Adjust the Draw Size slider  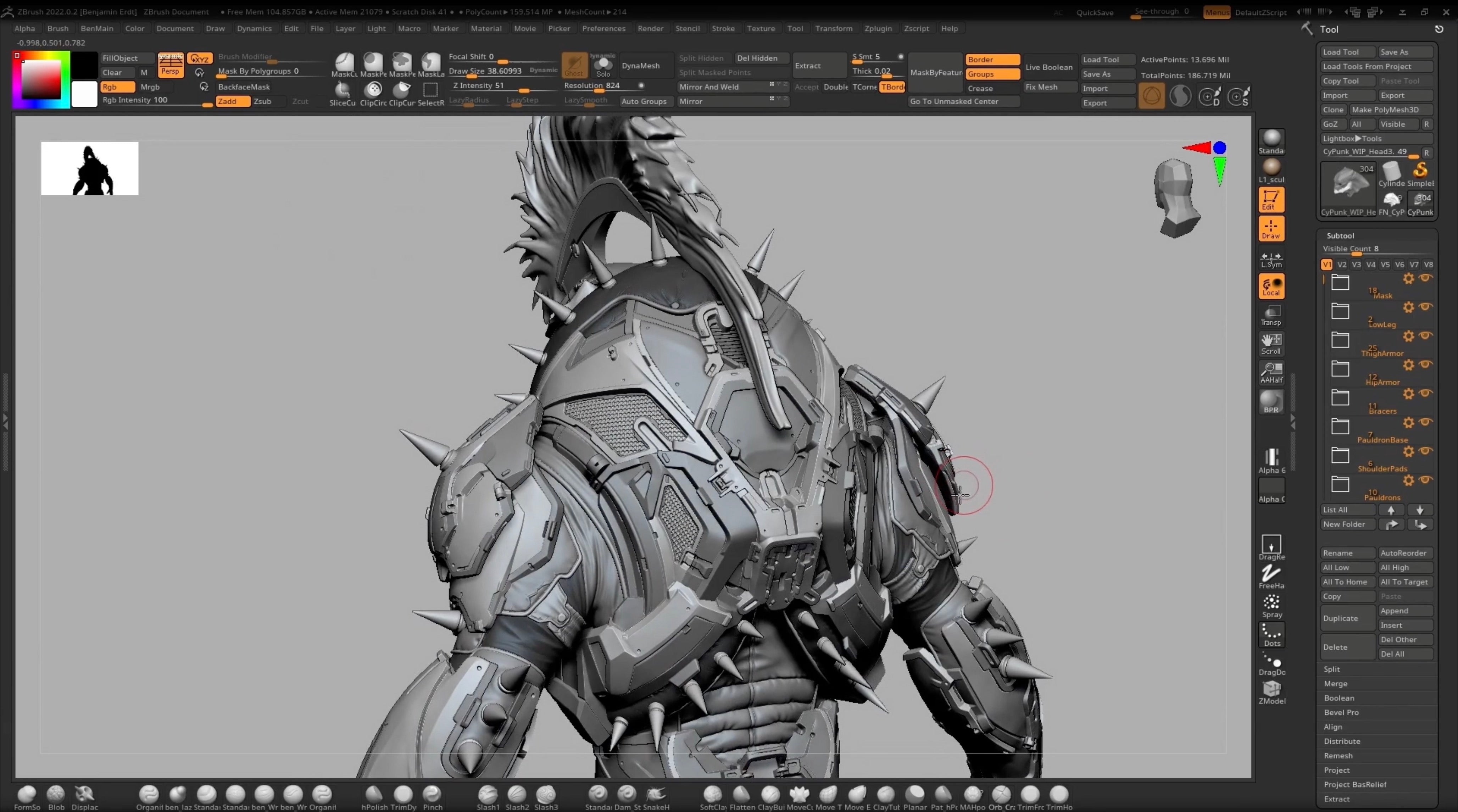click(x=503, y=72)
